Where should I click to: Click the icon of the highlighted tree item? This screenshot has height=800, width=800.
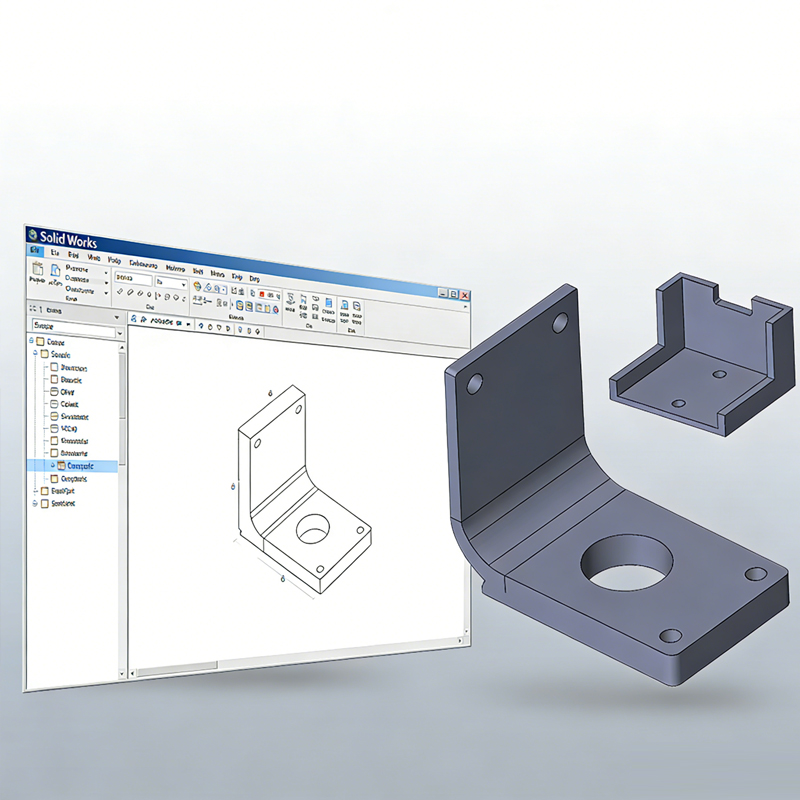point(58,466)
